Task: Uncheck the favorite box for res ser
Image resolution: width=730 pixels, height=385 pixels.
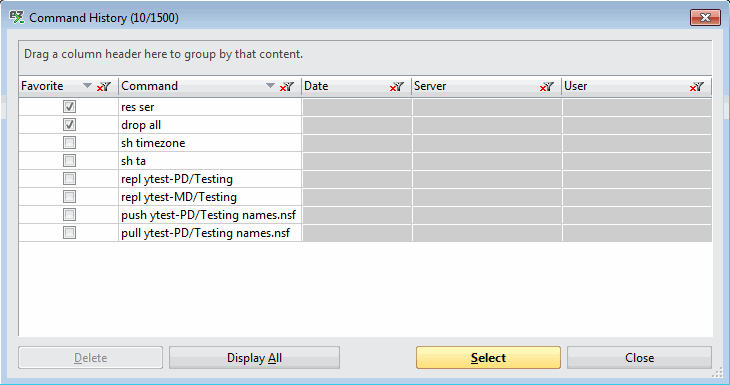Action: tap(69, 107)
